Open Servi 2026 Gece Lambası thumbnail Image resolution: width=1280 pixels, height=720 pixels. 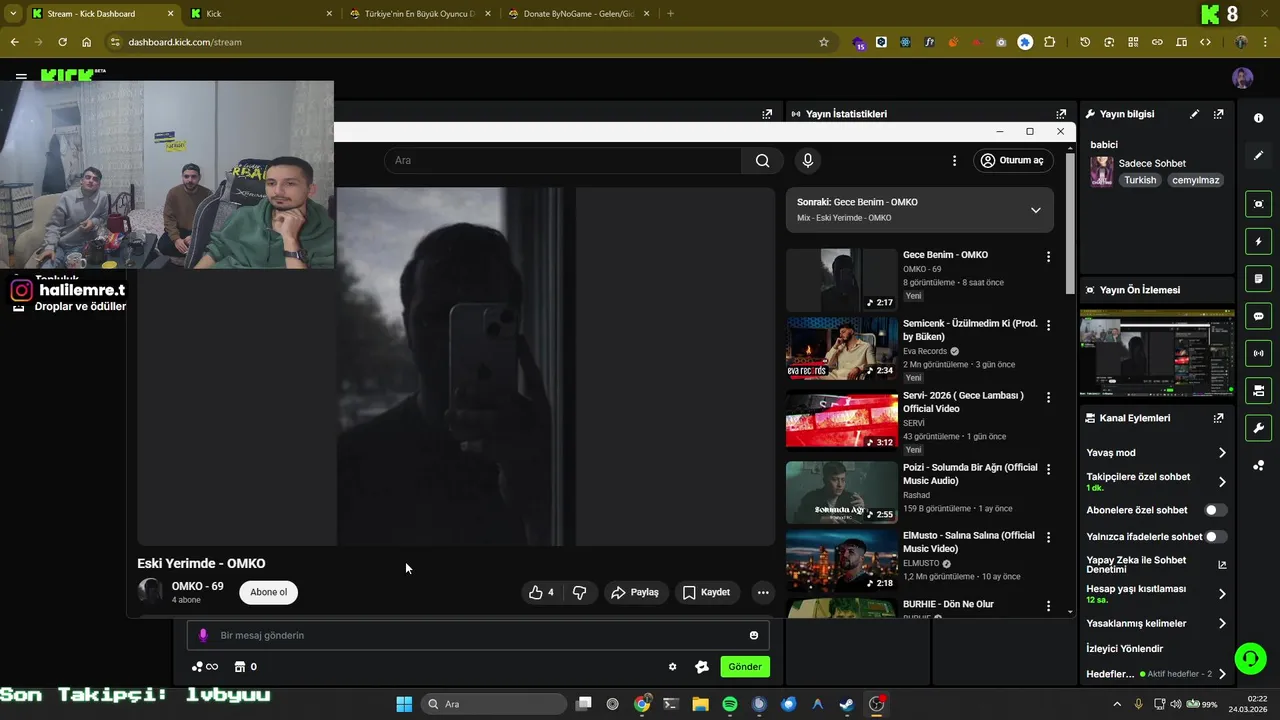pyautogui.click(x=842, y=419)
